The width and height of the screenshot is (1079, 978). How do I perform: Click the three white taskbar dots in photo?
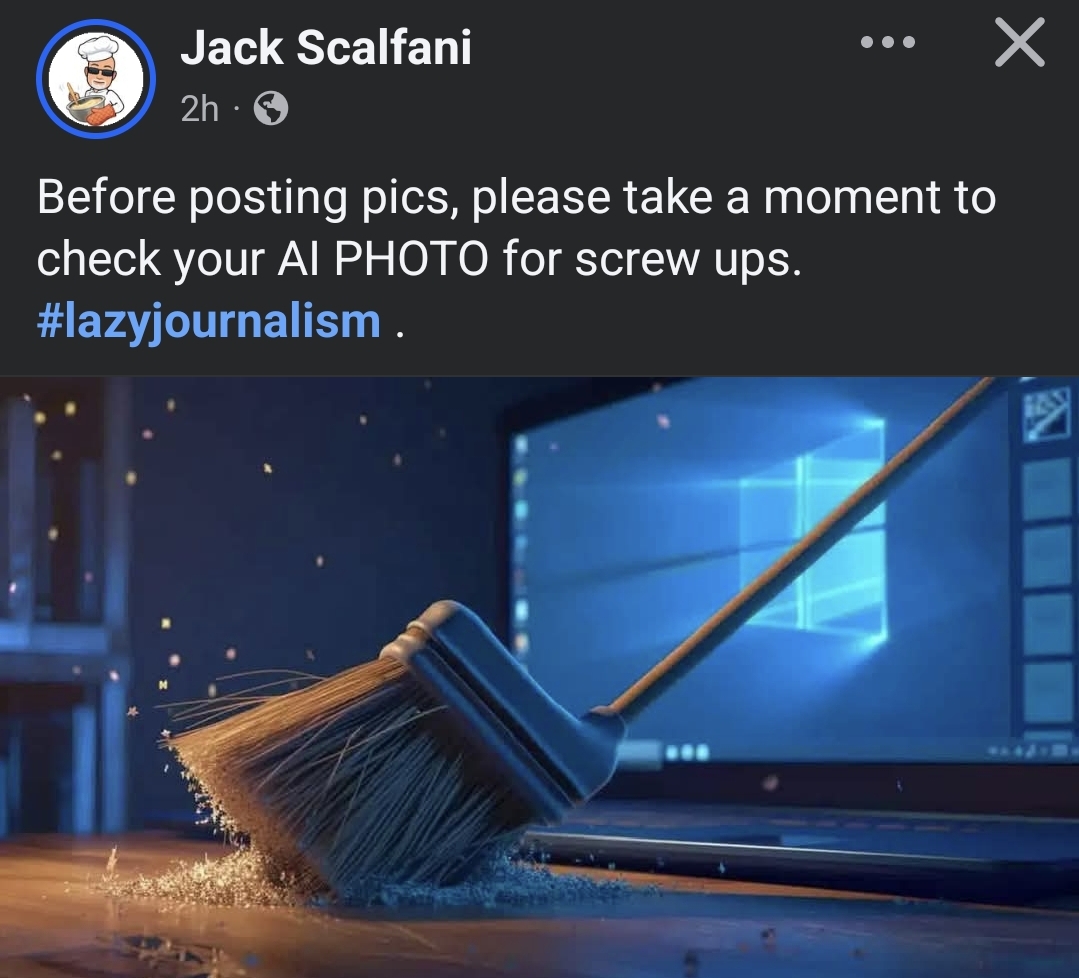(x=687, y=753)
